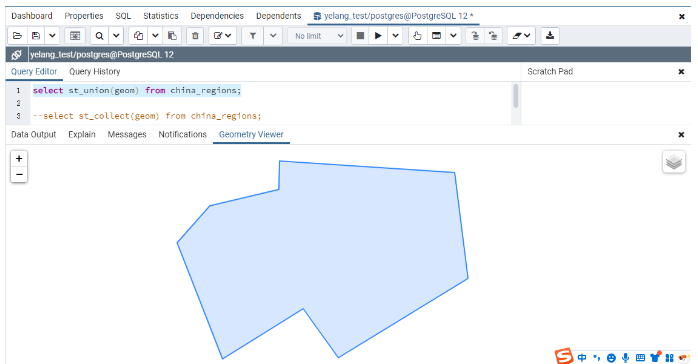Close the query tool panel with top X
This screenshot has width=698, height=364.
pos(682,16)
